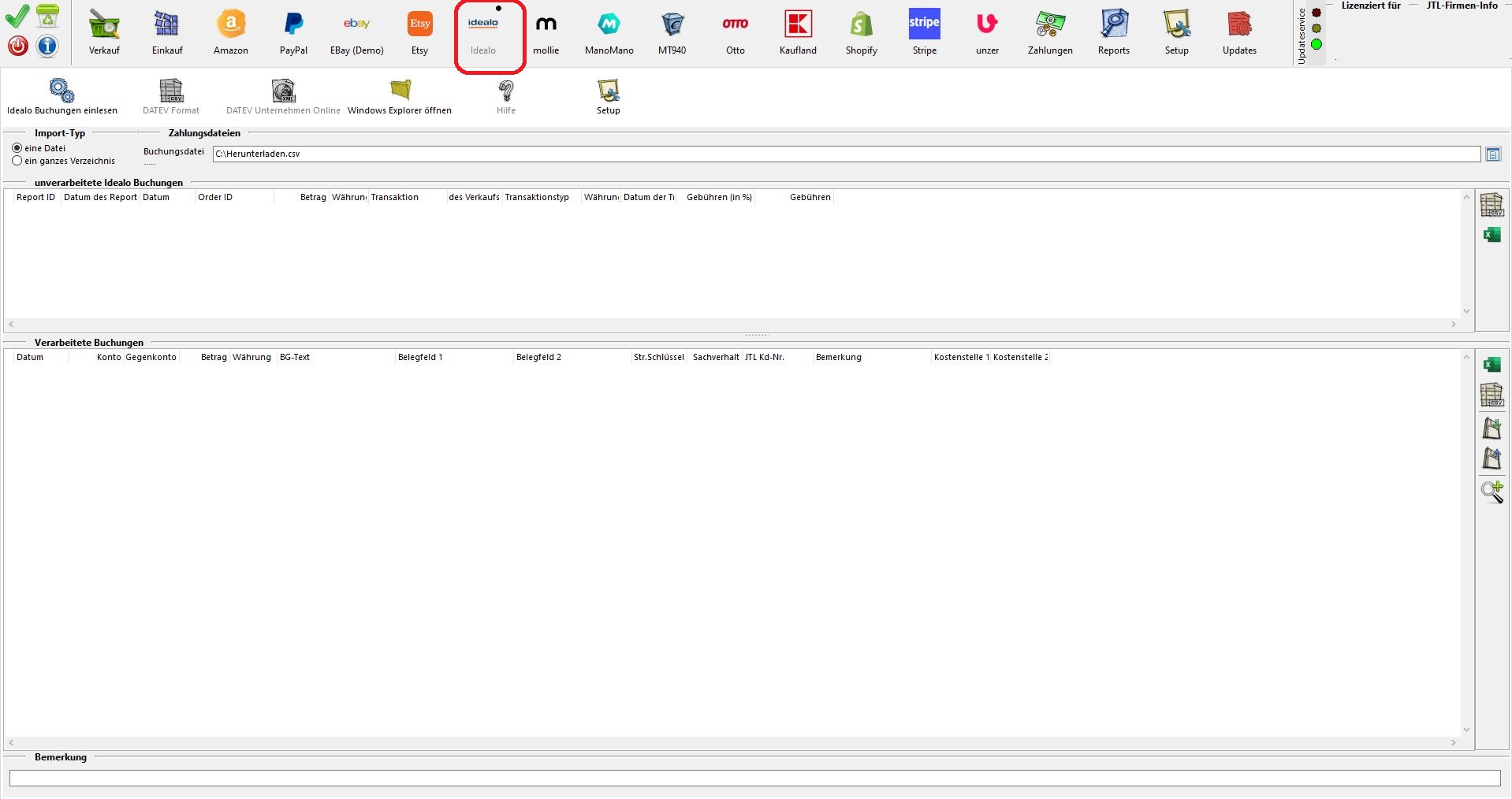Click the green recycle bin icon
This screenshot has height=799, width=1512.
click(47, 16)
